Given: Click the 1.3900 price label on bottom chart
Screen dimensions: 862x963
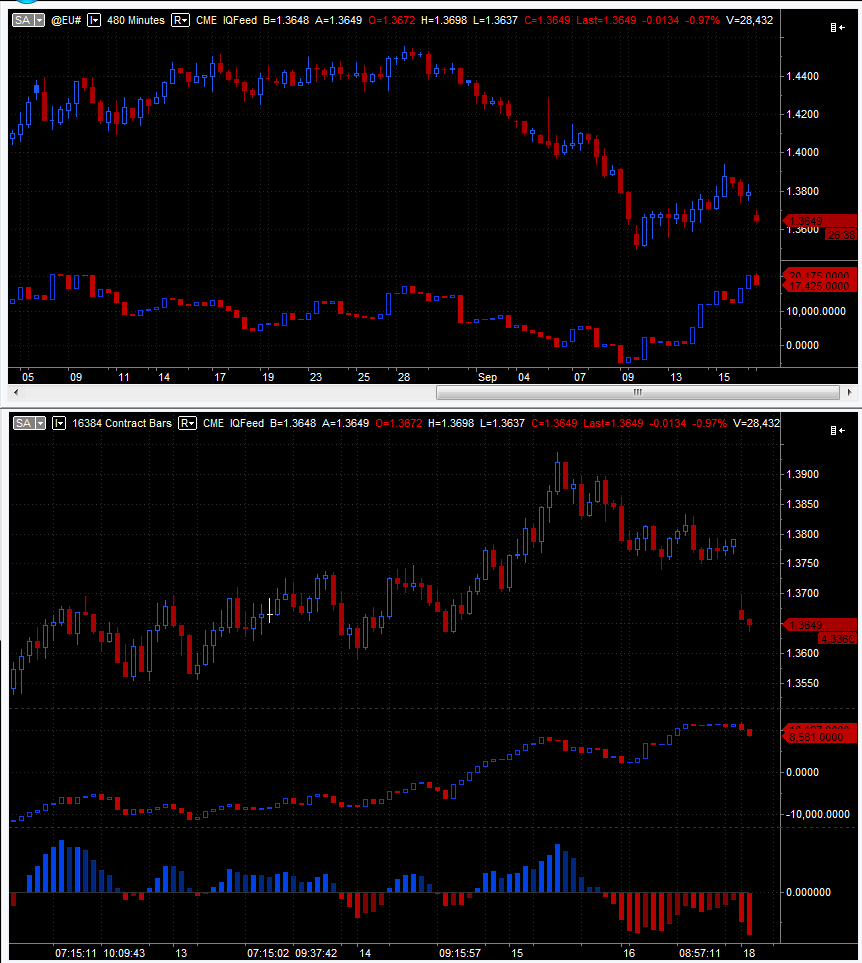Looking at the screenshot, I should click(x=802, y=474).
